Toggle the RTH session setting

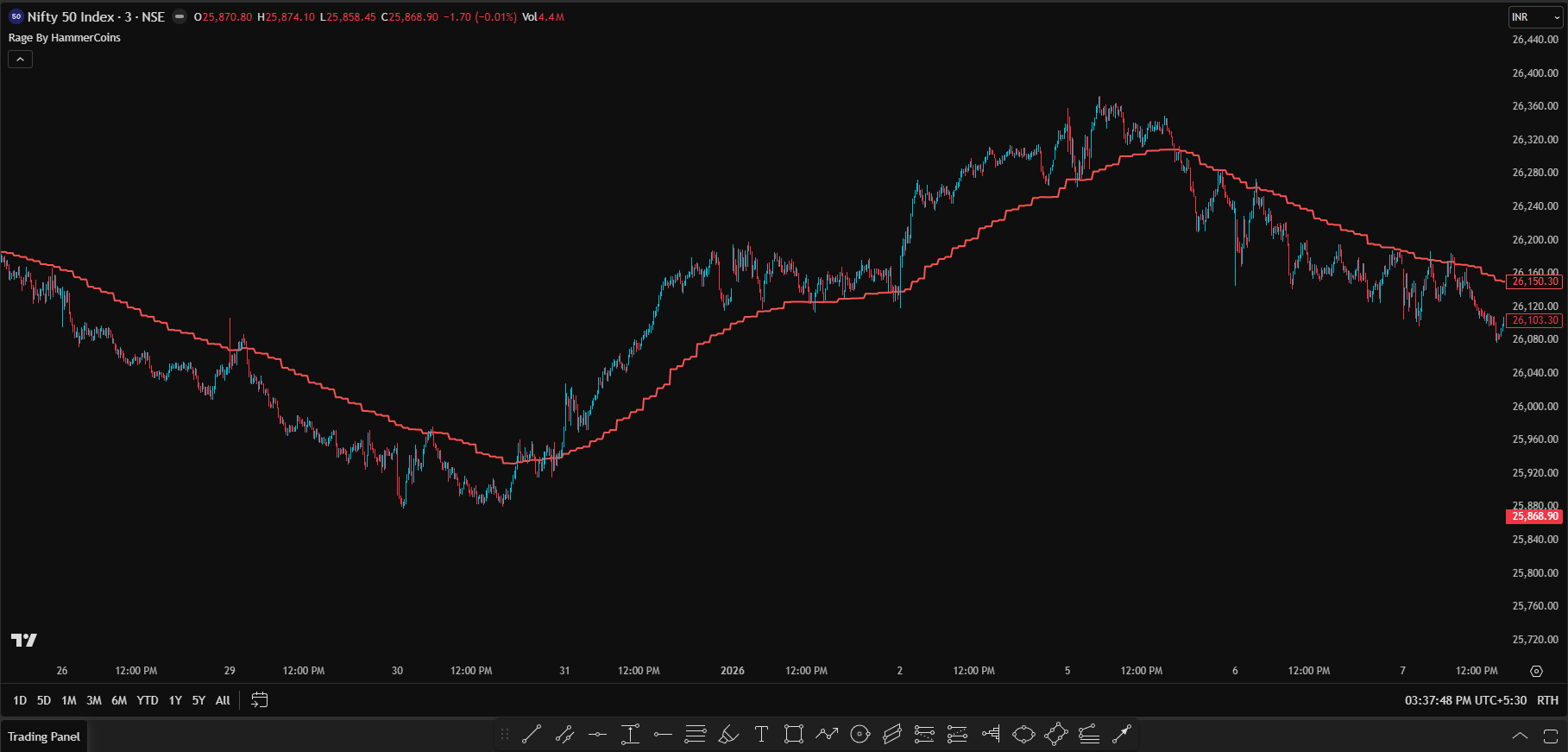1547,700
